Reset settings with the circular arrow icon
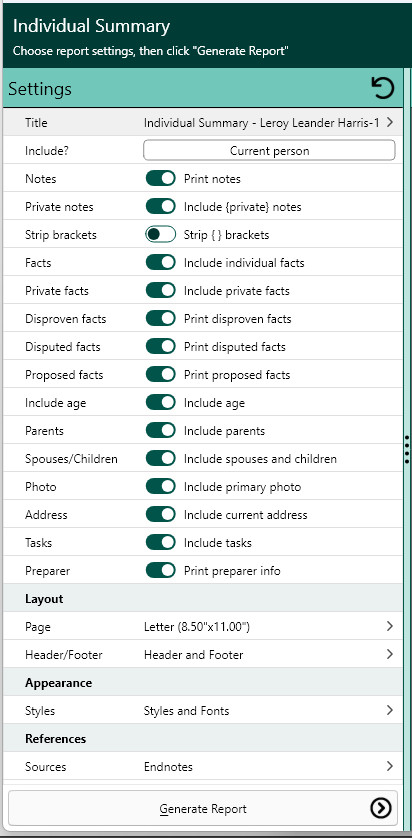This screenshot has width=412, height=838. click(383, 88)
